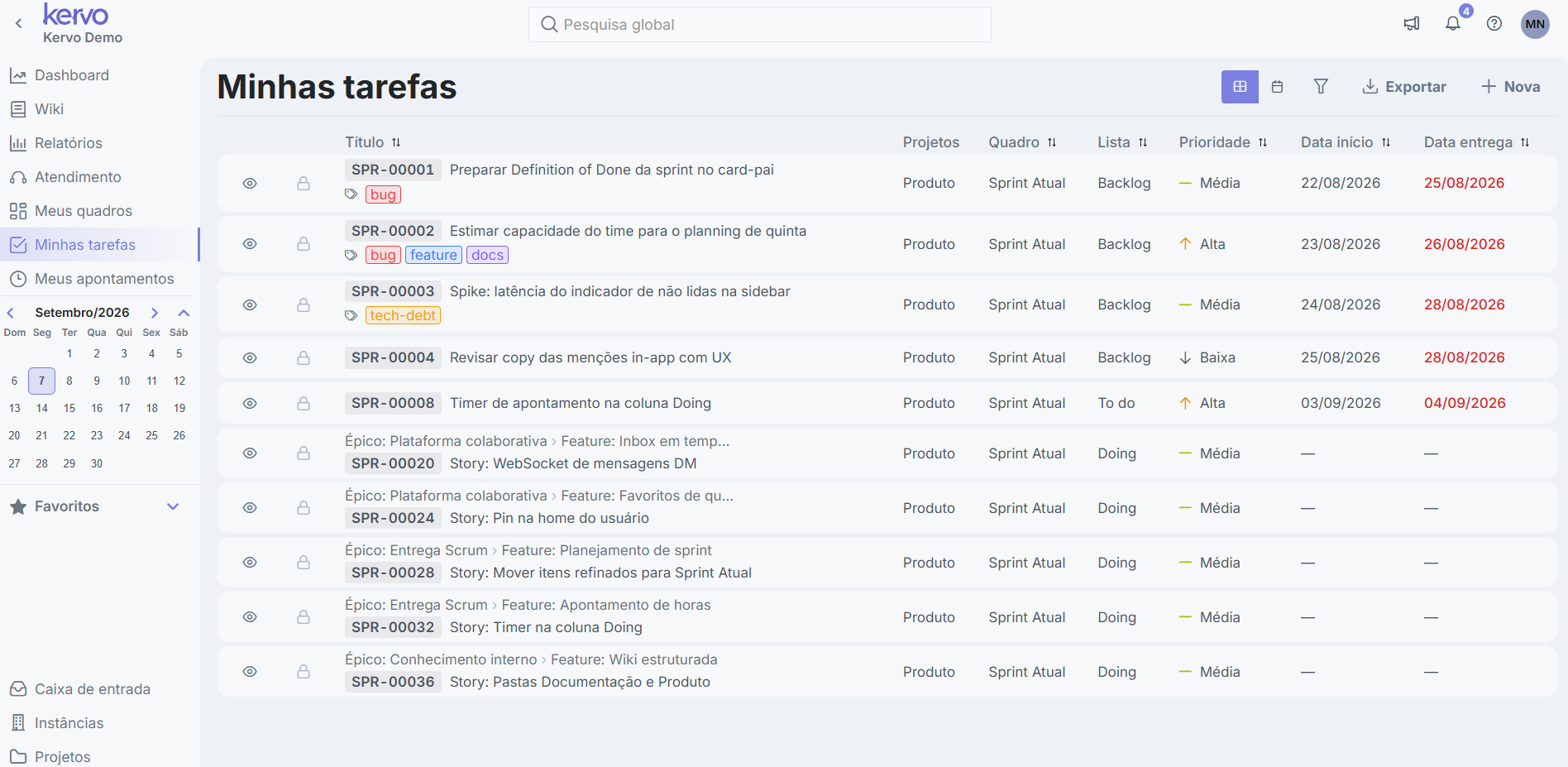Go to next month in mini calendar
Image resolution: width=1568 pixels, height=767 pixels.
[155, 313]
